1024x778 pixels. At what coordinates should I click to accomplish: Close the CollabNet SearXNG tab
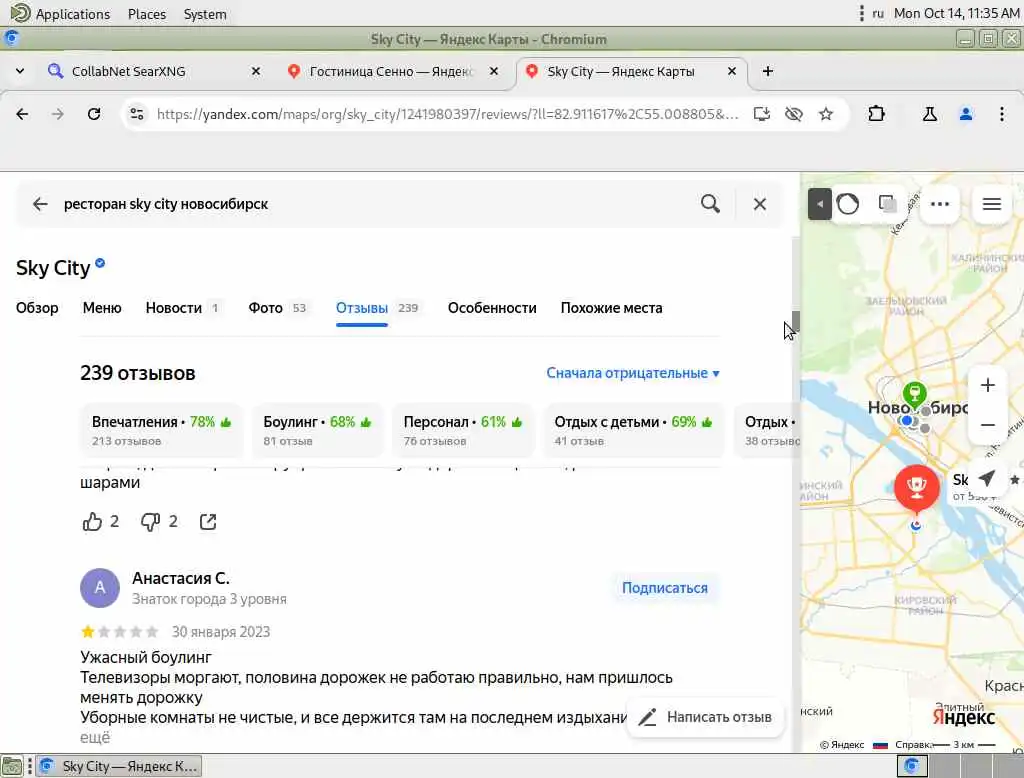click(256, 71)
